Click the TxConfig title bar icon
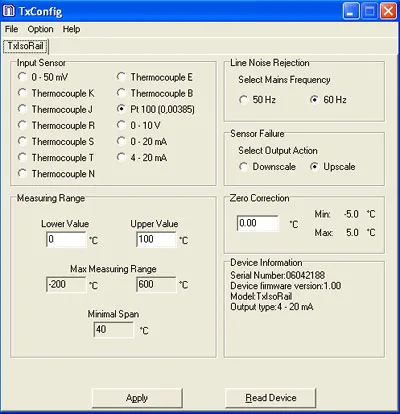 pyautogui.click(x=9, y=11)
